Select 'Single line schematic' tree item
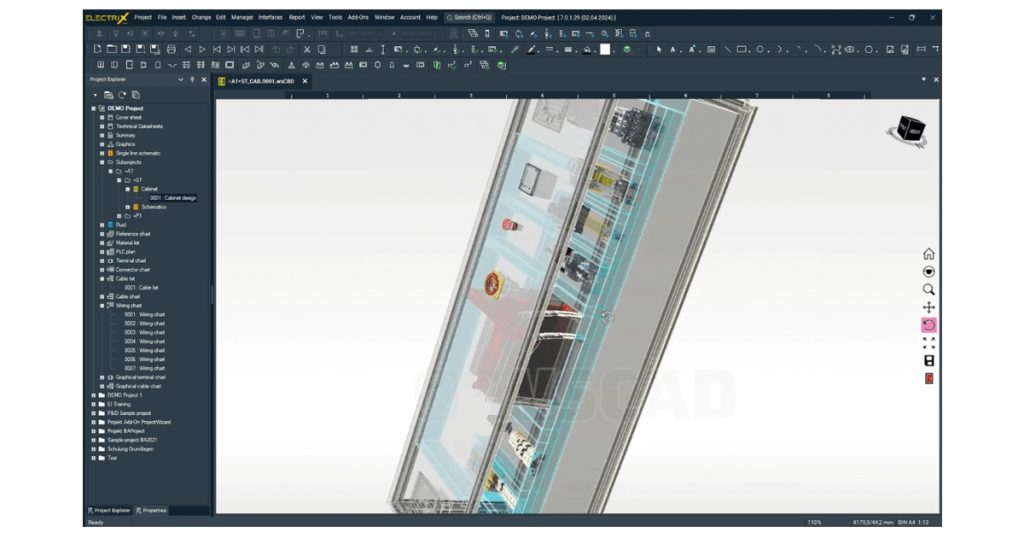This screenshot has height=538, width=1024. coord(138,153)
